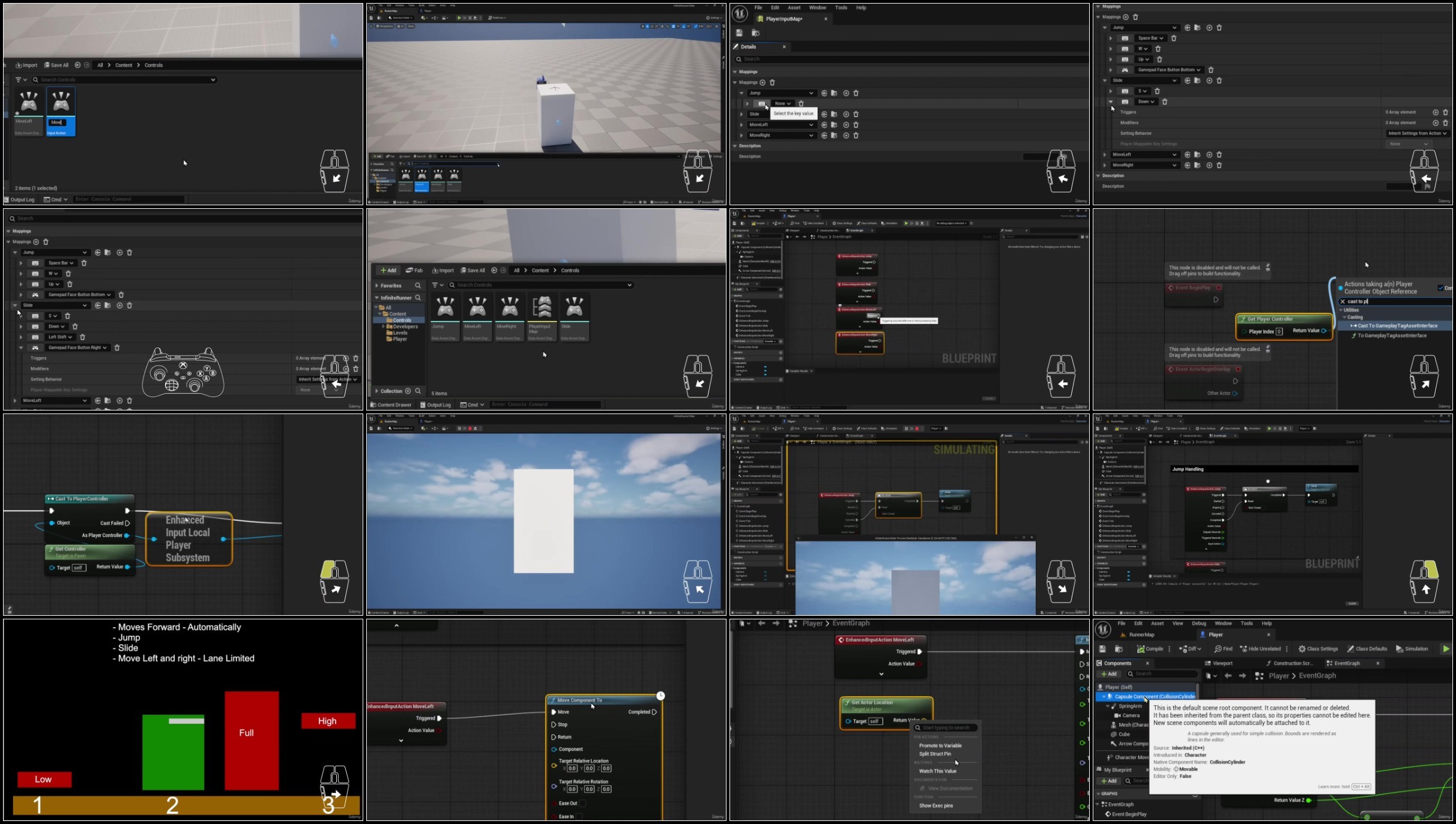Choose Show Exec pins from context menu
Image resolution: width=1456 pixels, height=824 pixels.
(x=935, y=806)
